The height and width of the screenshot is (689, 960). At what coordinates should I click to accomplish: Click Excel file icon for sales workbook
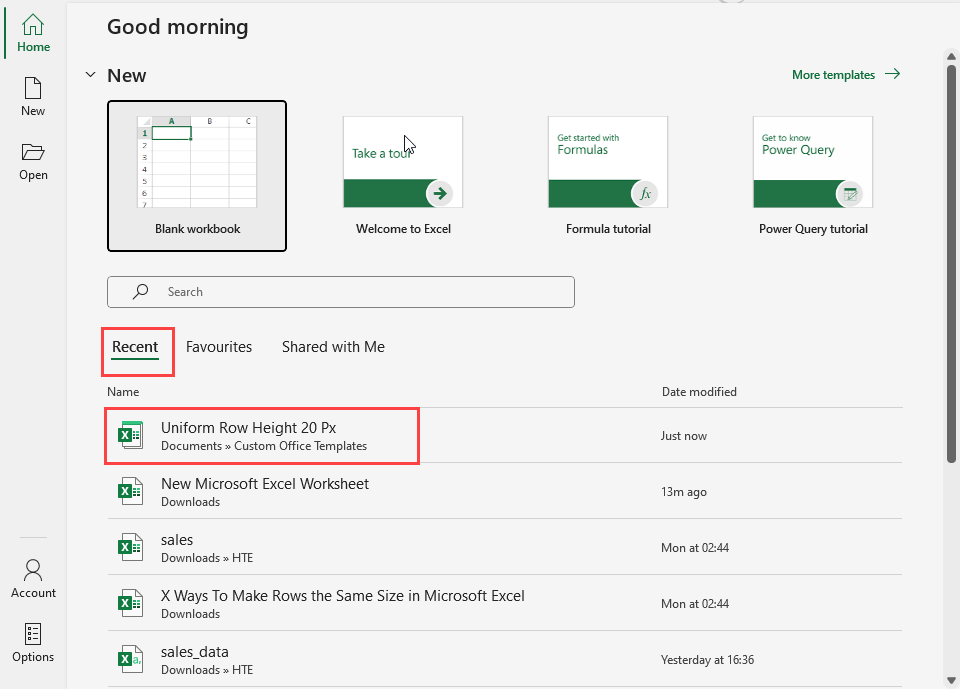point(130,547)
